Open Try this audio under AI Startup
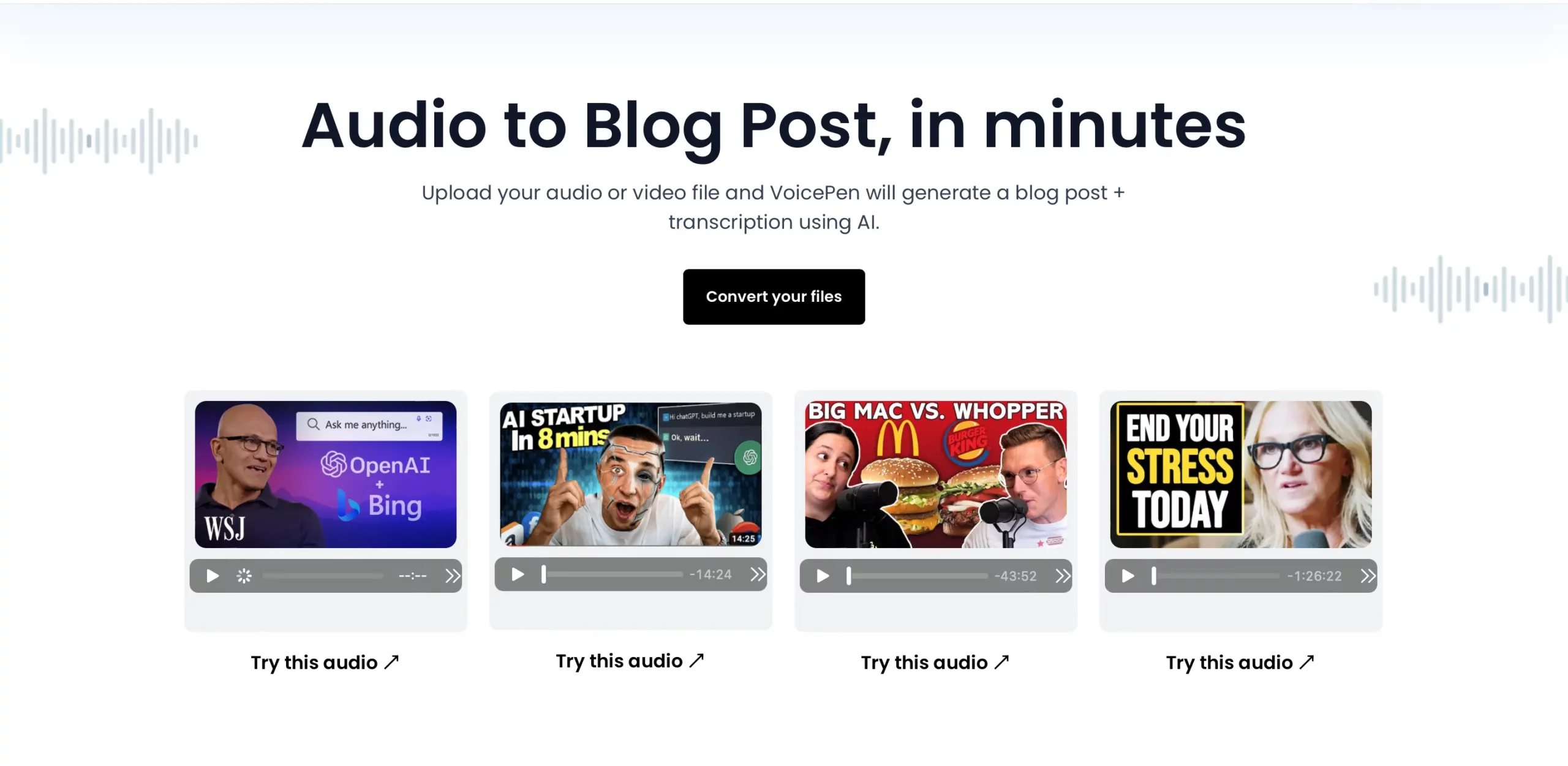Image resolution: width=1568 pixels, height=766 pixels. (x=630, y=661)
